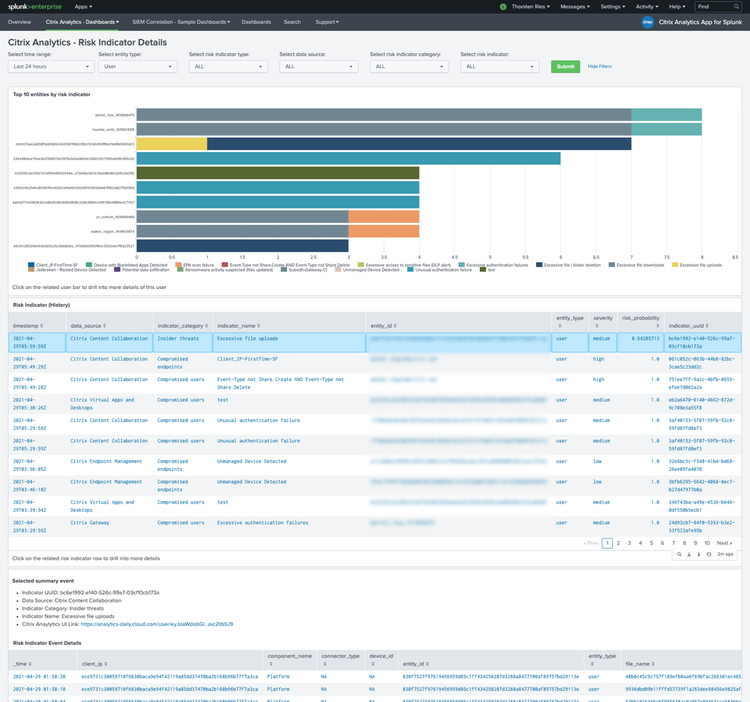Sort history table by indicator_name column
This screenshot has height=702, width=750.
click(239, 326)
